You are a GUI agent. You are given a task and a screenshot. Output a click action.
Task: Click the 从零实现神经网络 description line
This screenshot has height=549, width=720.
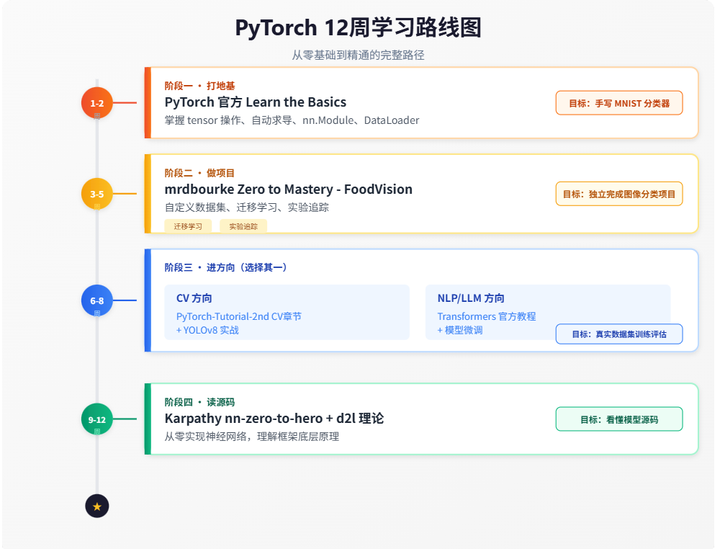[252, 437]
